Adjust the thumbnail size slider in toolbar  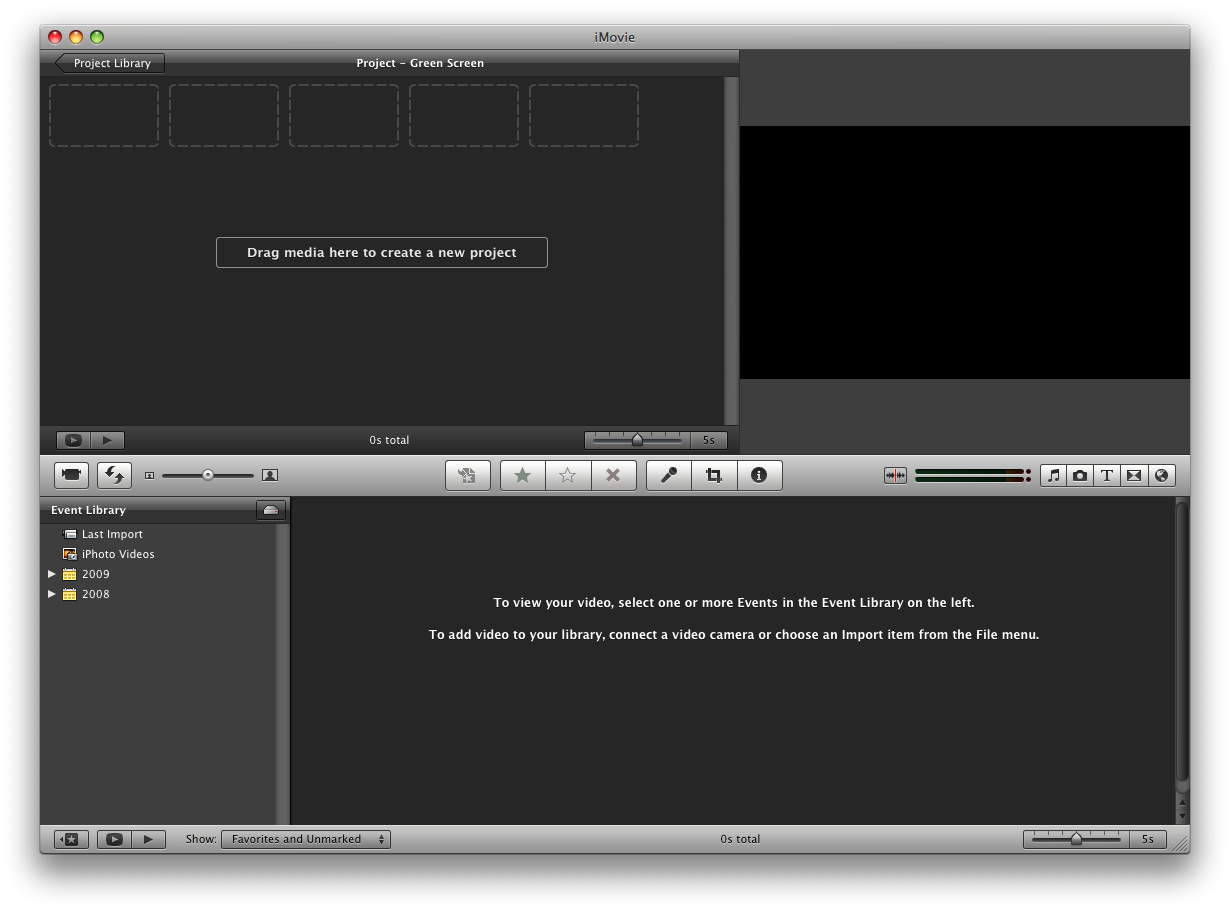tap(208, 475)
